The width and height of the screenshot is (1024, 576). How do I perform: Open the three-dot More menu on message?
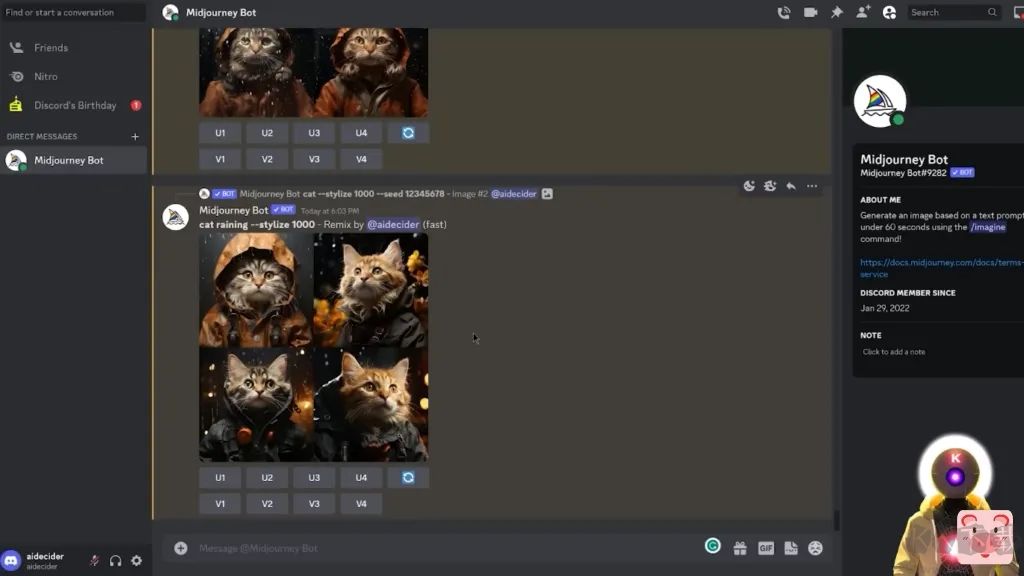pos(812,186)
